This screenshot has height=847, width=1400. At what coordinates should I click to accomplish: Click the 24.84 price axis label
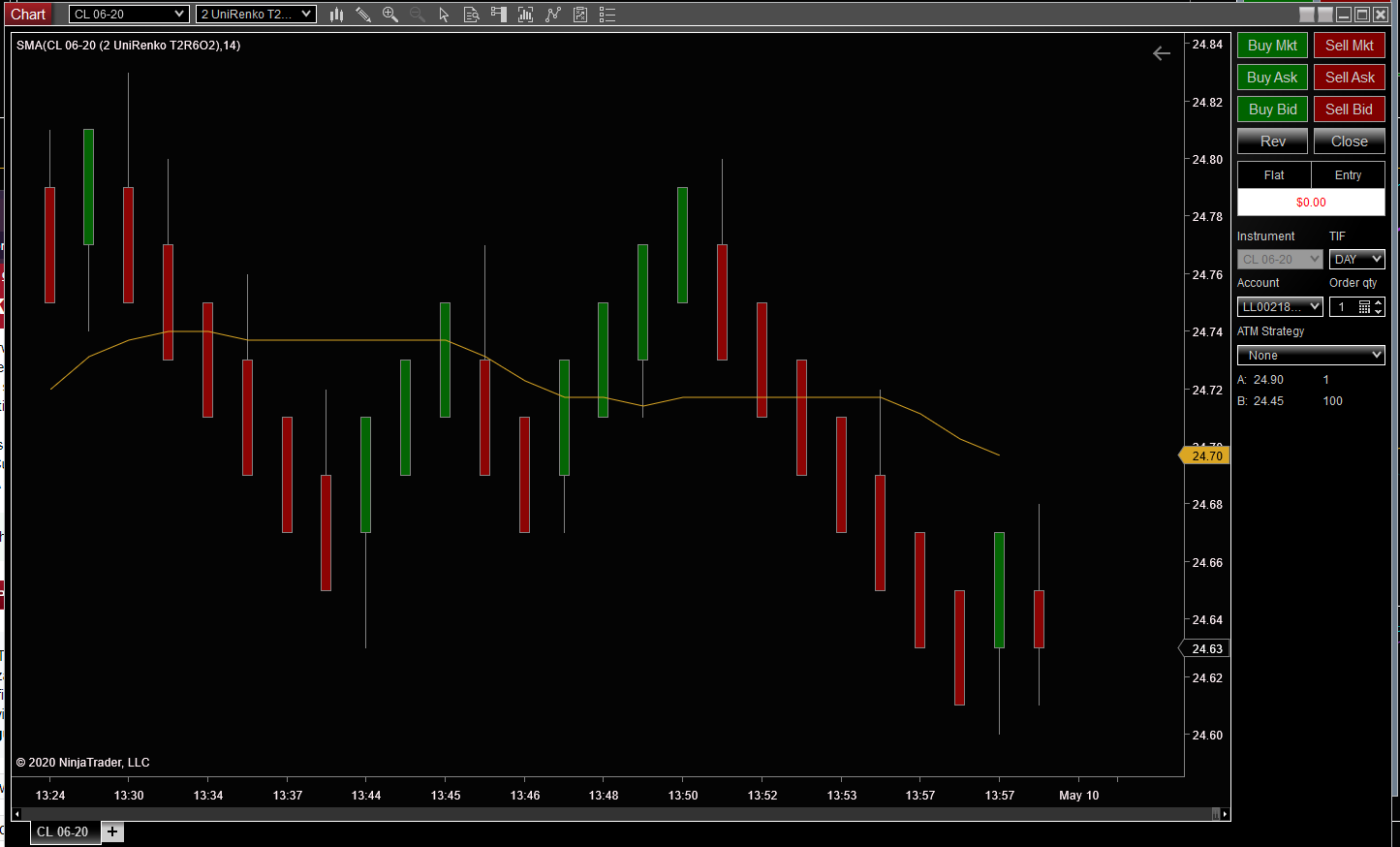[x=1207, y=45]
